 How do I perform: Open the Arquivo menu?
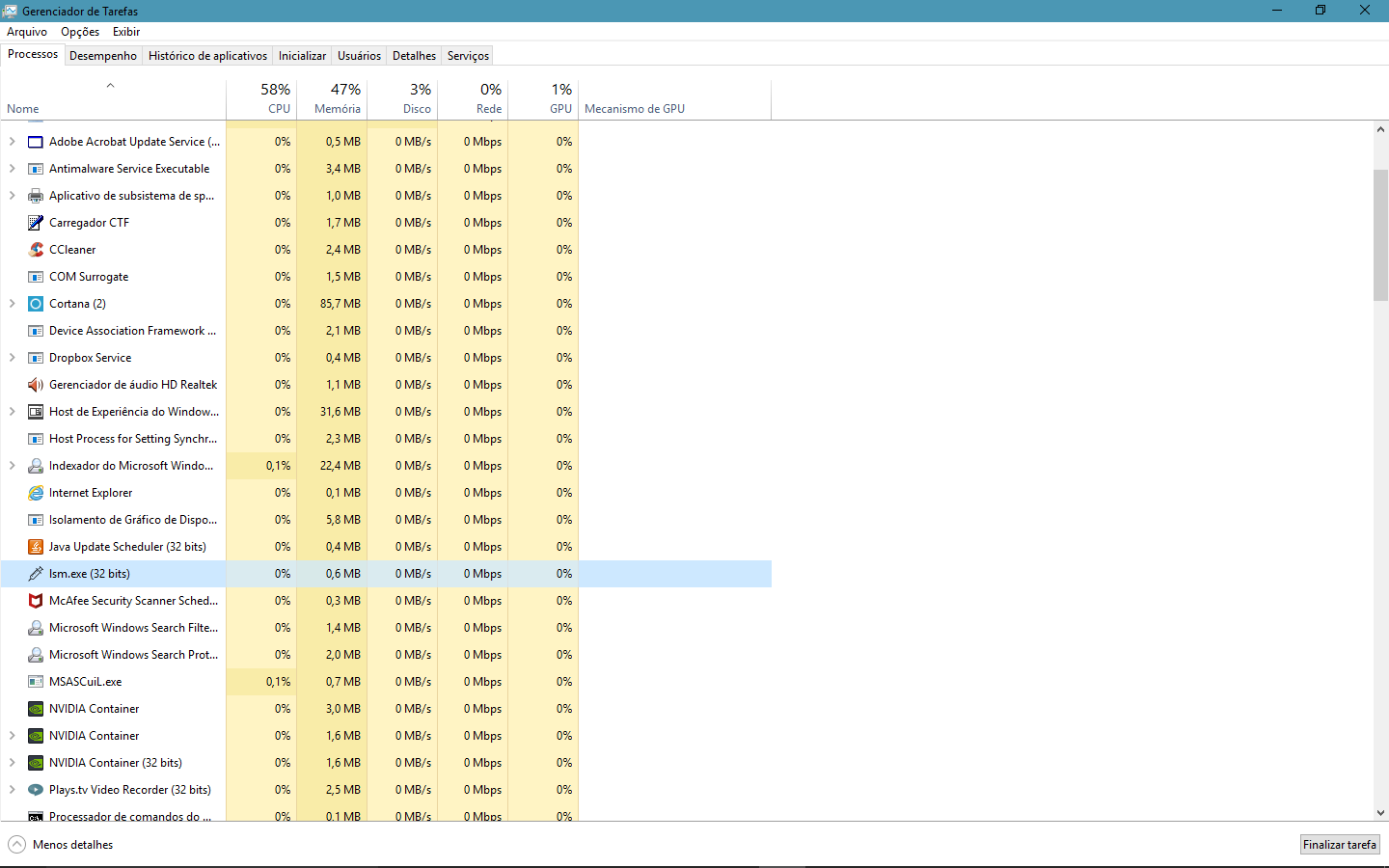[x=27, y=32]
